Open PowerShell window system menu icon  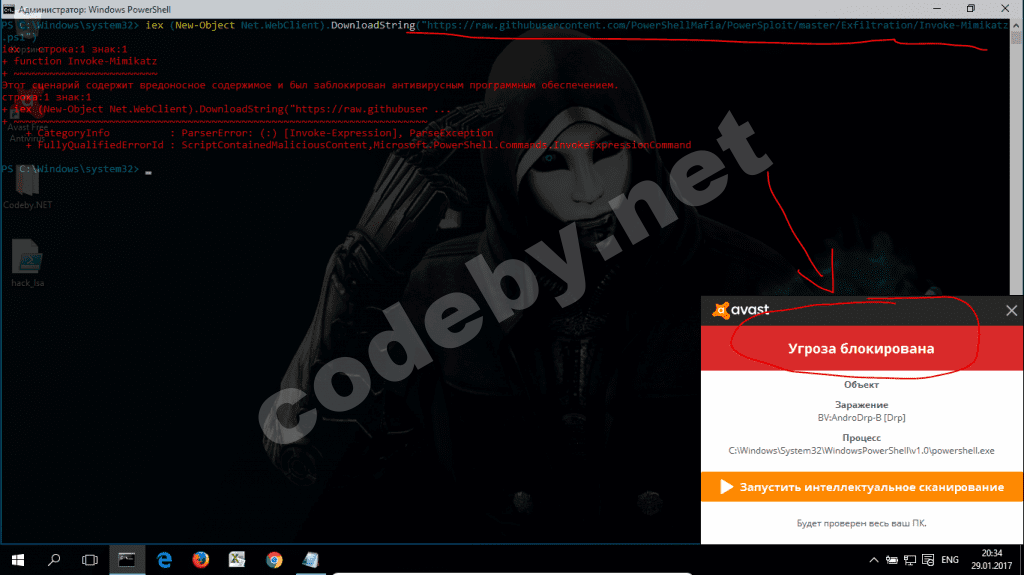8,9
